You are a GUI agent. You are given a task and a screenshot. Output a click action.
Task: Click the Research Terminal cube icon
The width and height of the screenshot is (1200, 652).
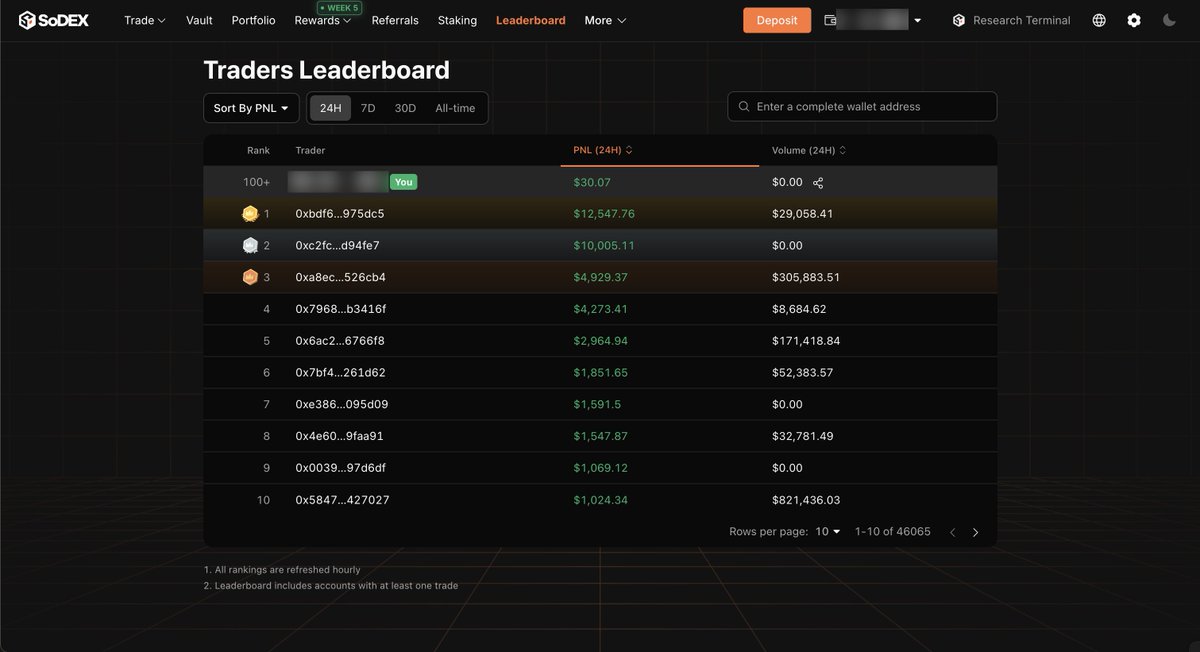click(x=958, y=20)
